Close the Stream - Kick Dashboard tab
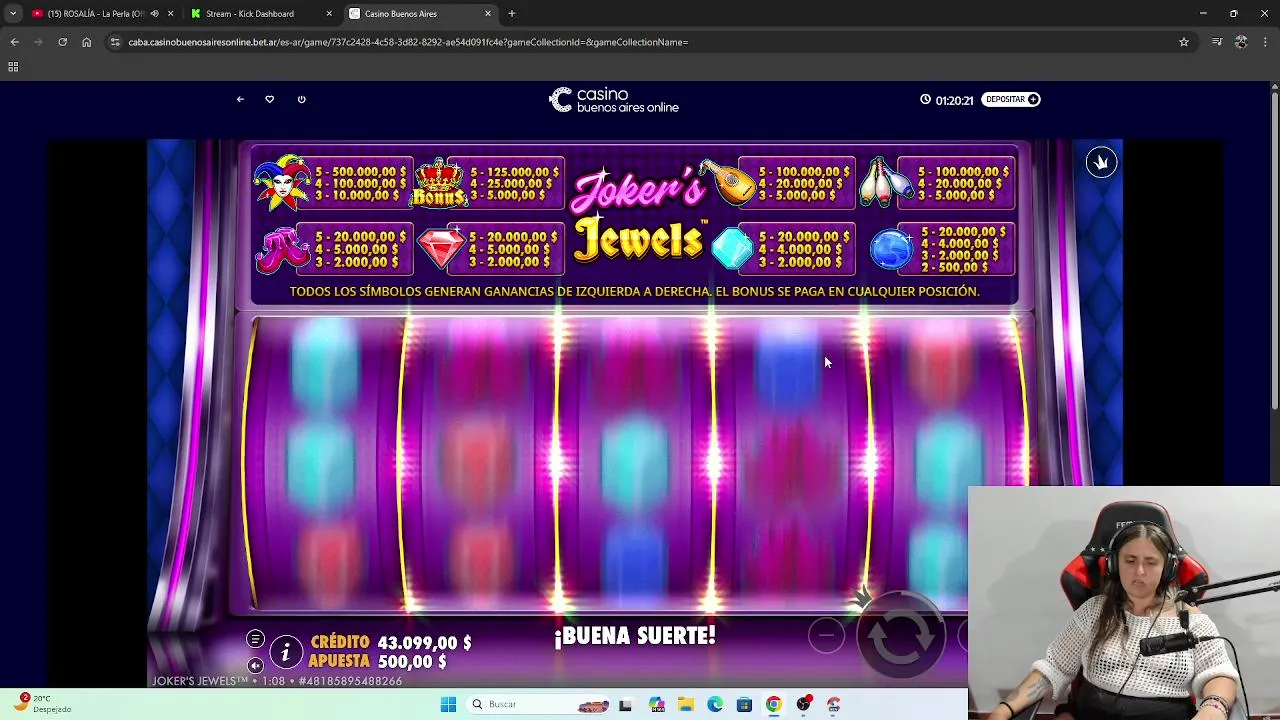Image resolution: width=1280 pixels, height=720 pixels. pos(329,14)
